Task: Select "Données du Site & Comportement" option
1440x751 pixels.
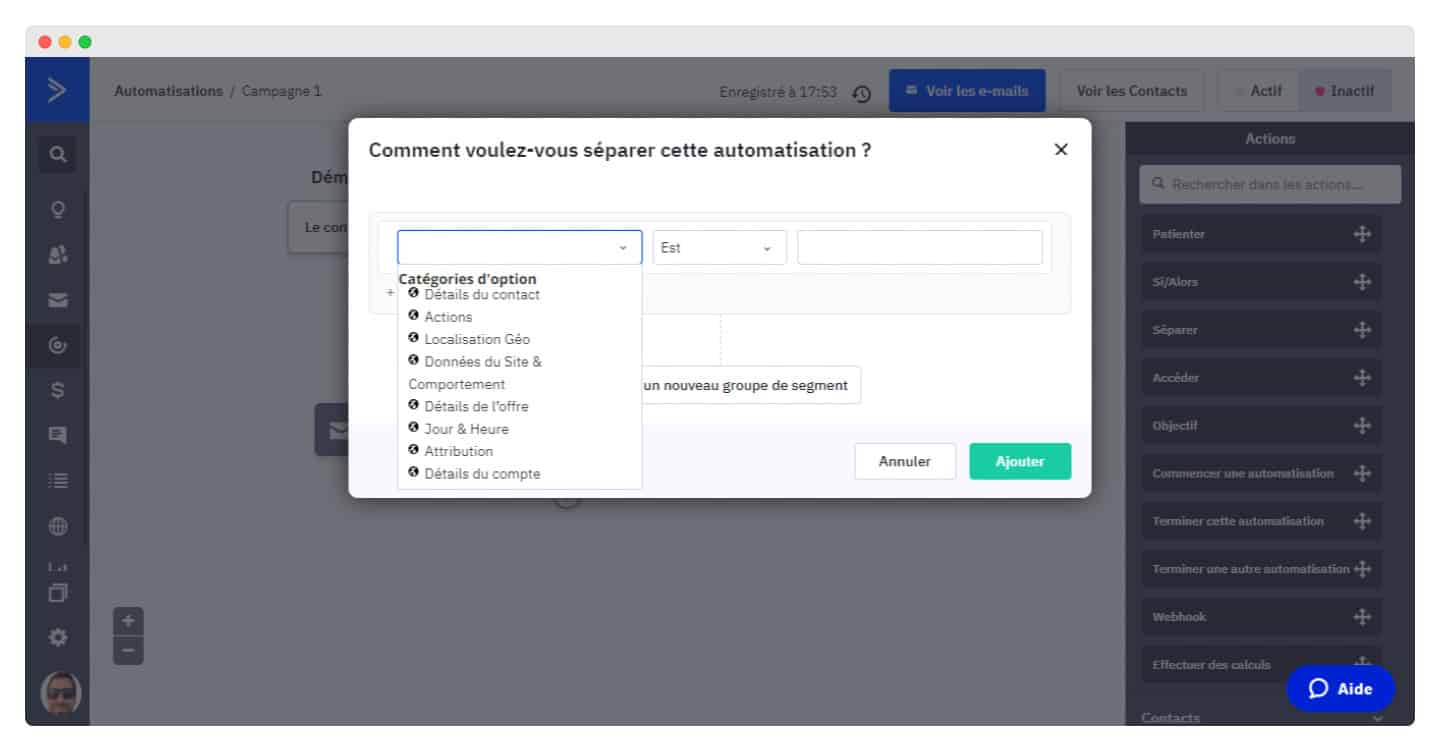Action: [x=476, y=373]
